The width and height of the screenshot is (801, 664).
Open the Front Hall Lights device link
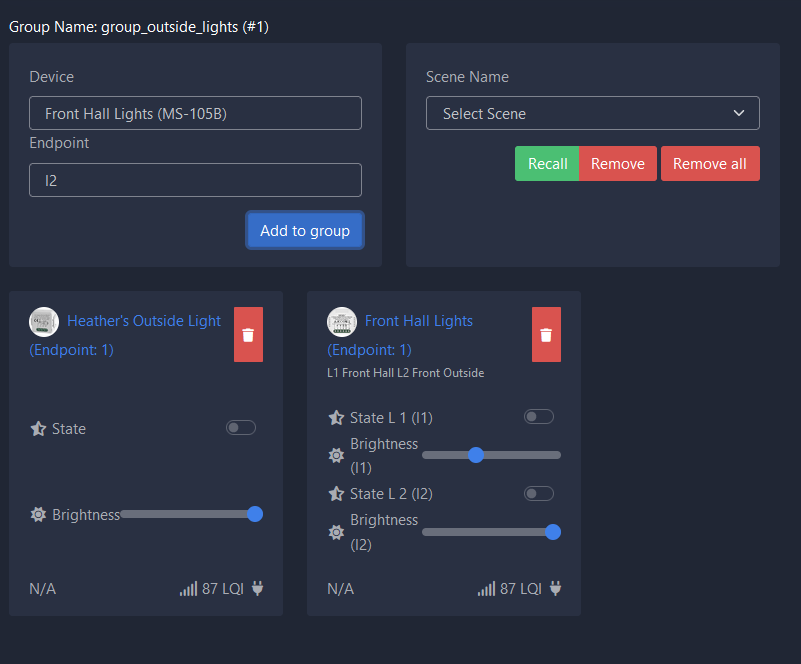[x=419, y=320]
